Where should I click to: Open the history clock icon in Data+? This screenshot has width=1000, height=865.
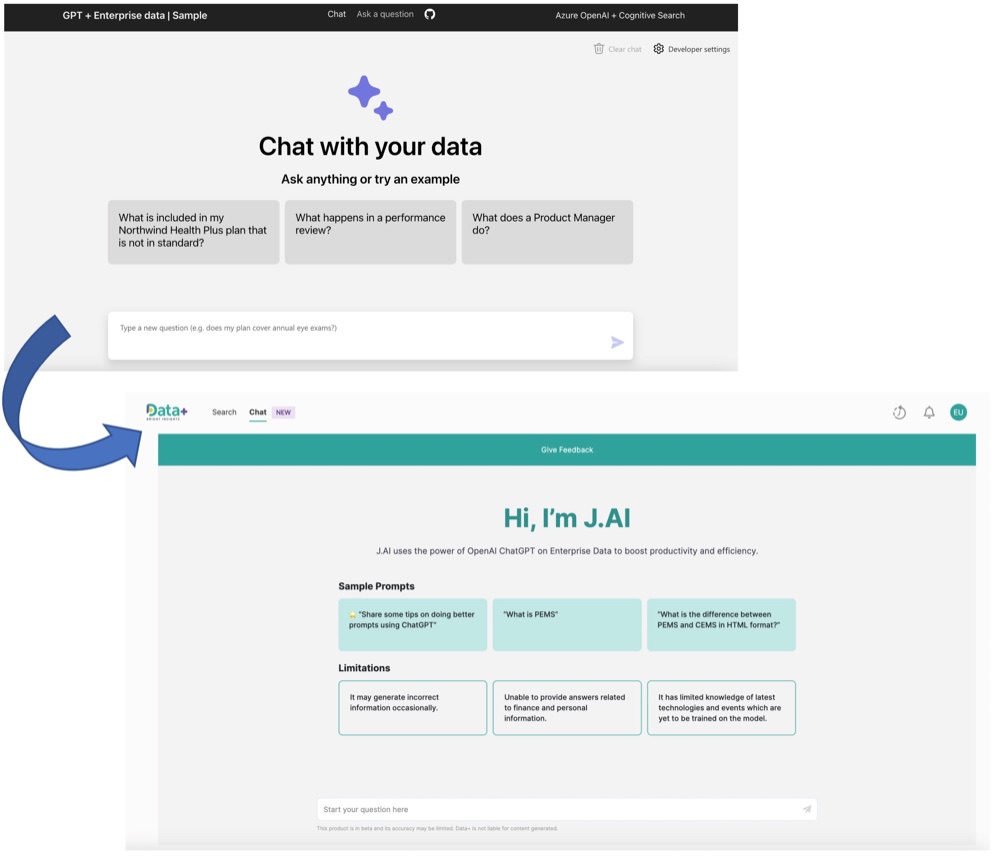(x=899, y=412)
